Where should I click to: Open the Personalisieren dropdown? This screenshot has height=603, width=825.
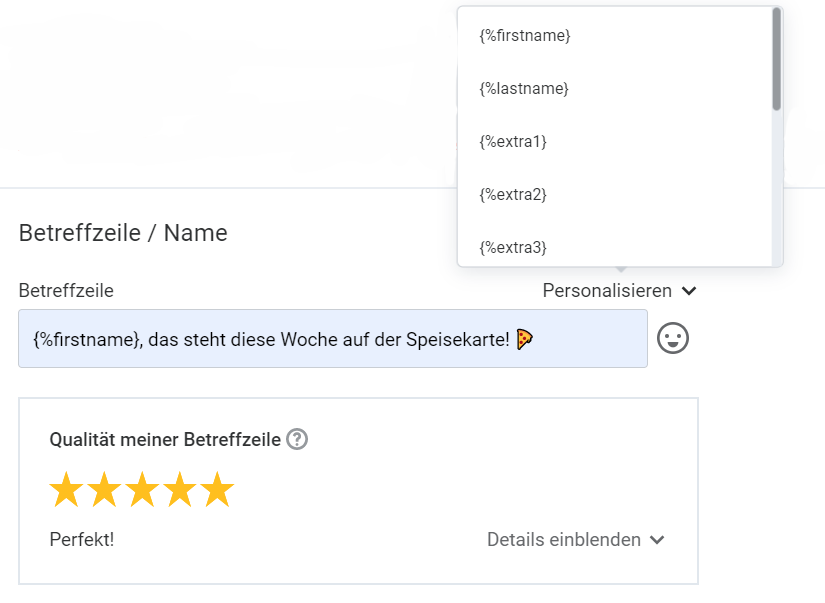click(x=607, y=291)
